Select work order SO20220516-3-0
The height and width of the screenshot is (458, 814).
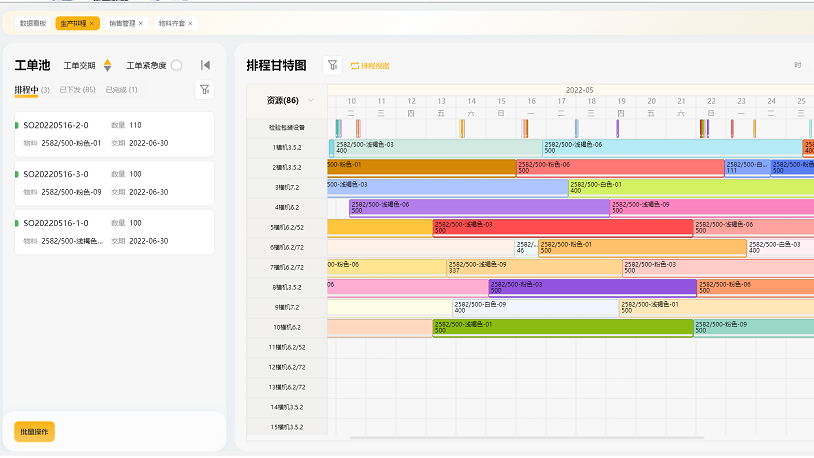tap(114, 183)
